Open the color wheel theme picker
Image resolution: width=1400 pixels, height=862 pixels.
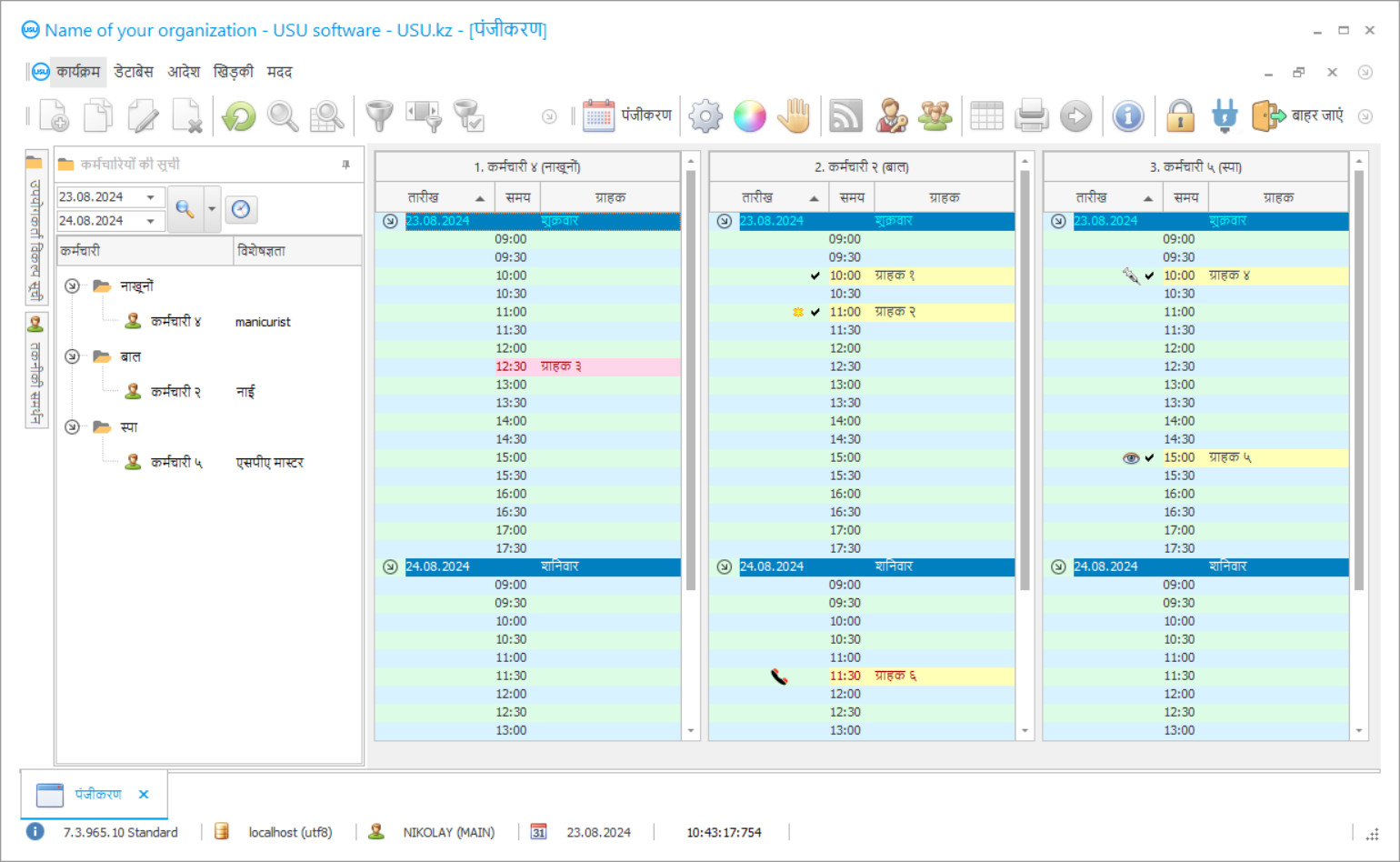click(750, 116)
